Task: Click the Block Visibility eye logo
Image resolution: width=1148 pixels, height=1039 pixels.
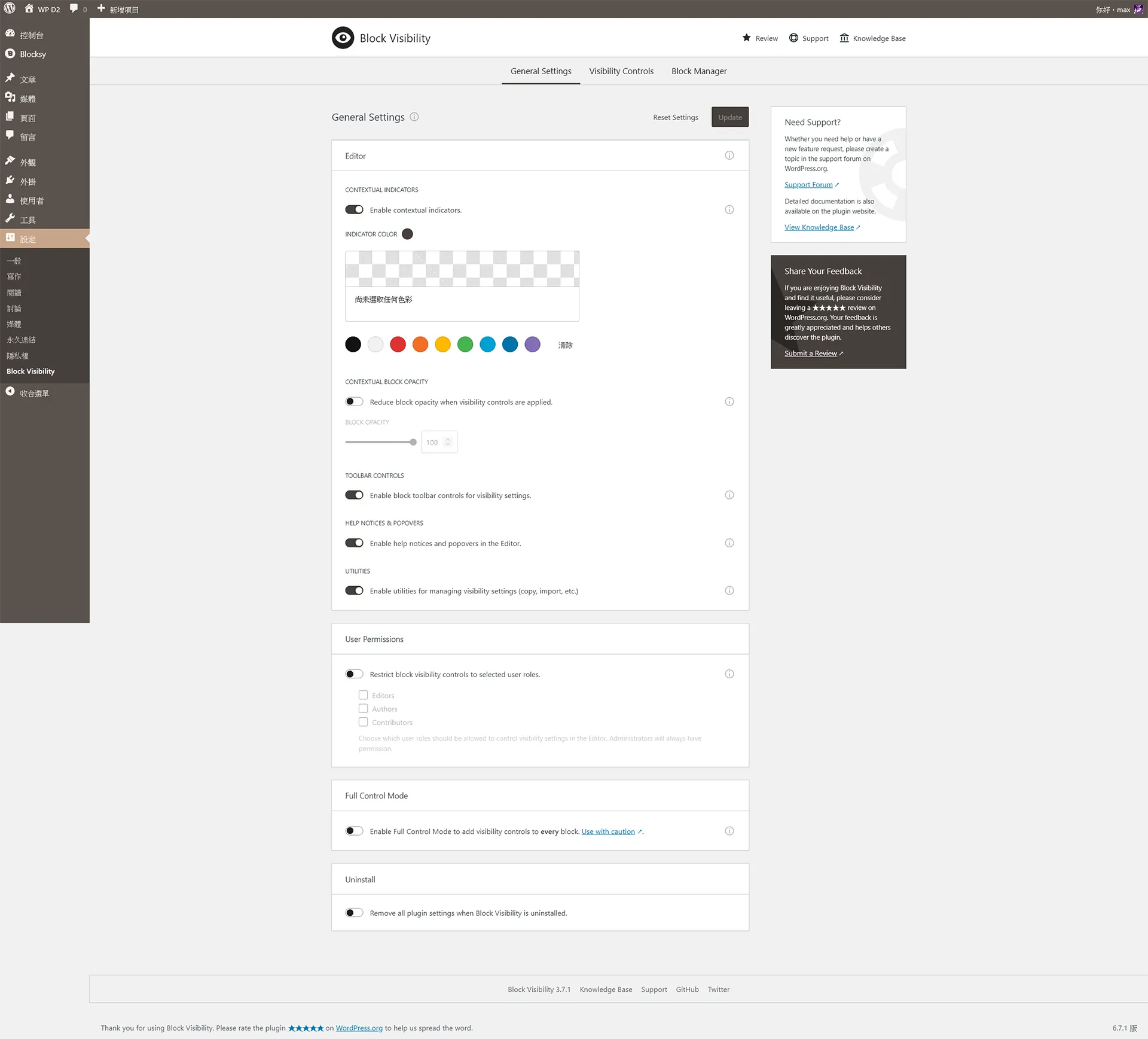Action: 343,38
